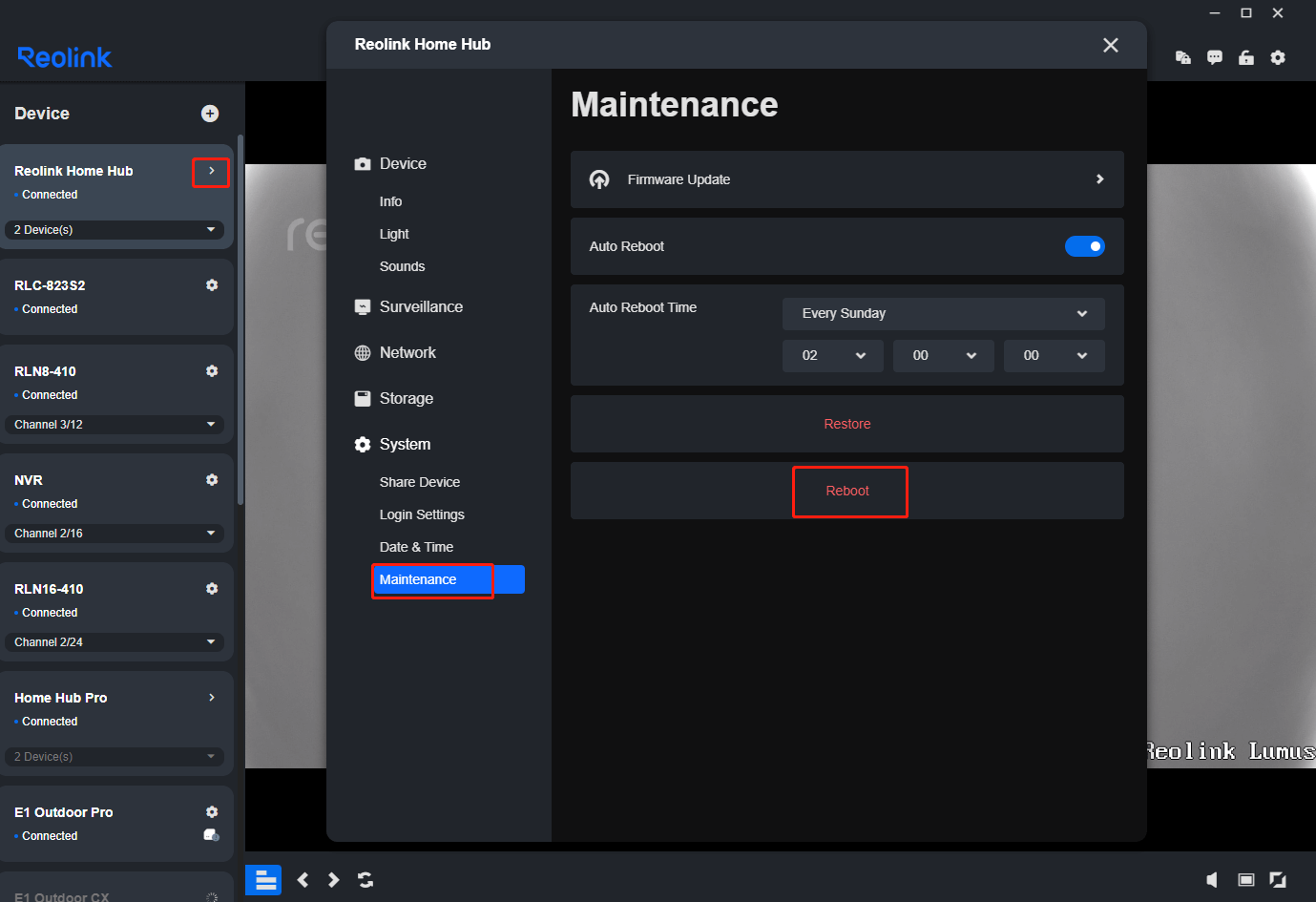Open the Network settings section
1316x902 pixels.
click(407, 352)
